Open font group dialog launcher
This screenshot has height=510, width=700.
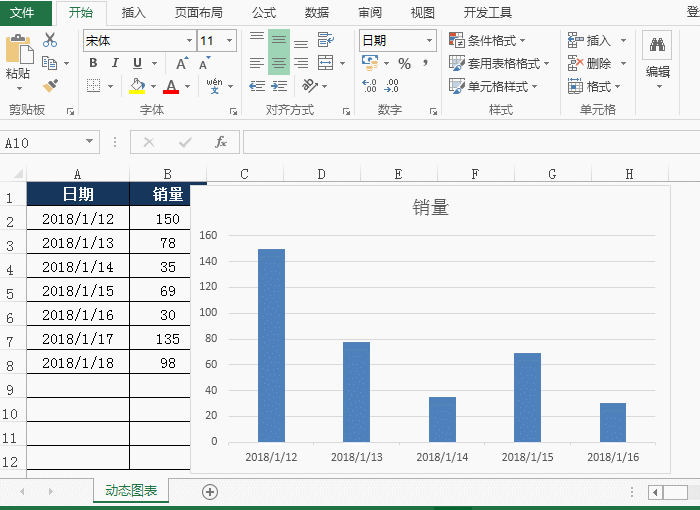tap(233, 111)
